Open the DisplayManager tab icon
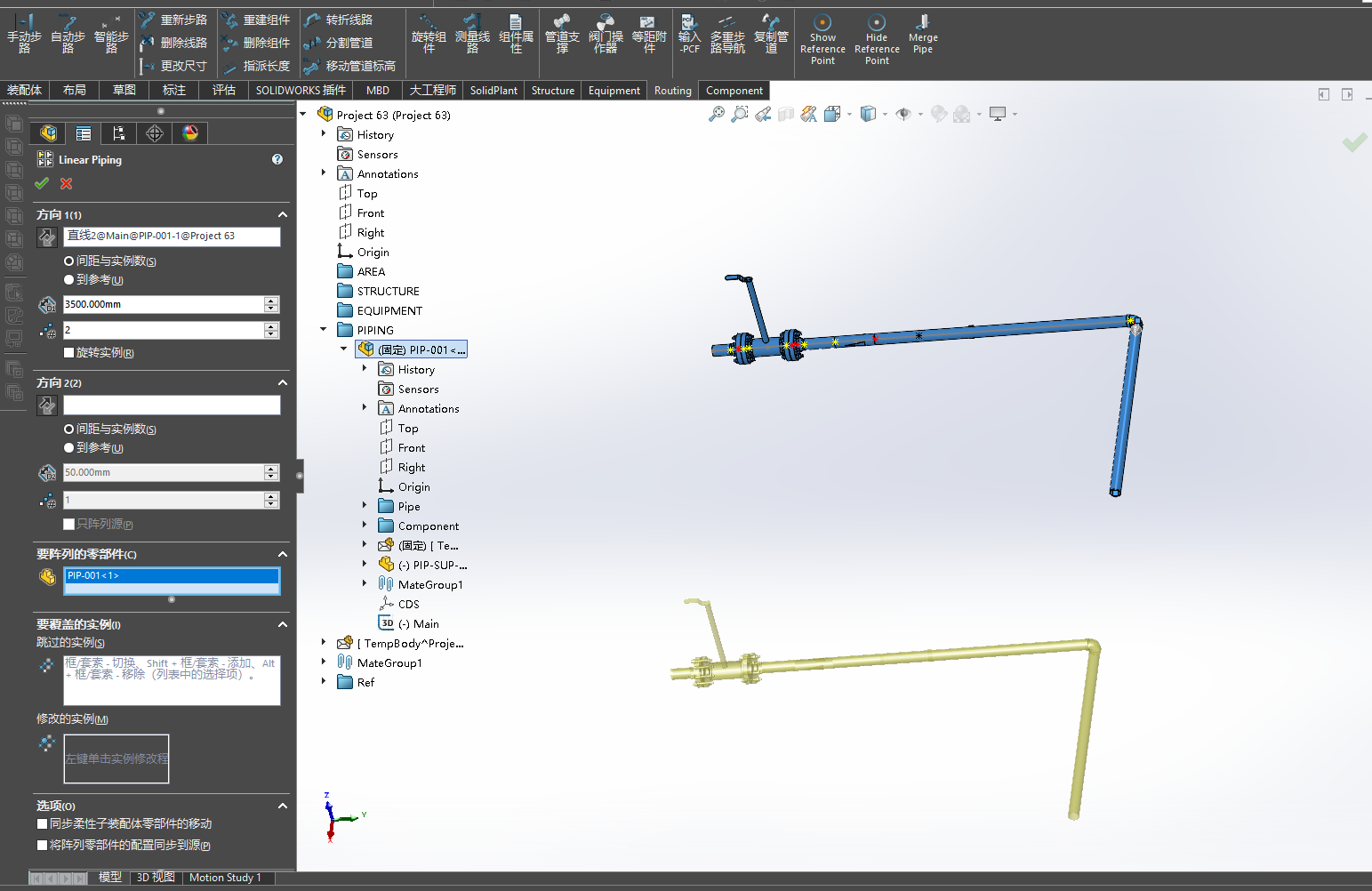Viewport: 1372px width, 891px height. click(190, 133)
